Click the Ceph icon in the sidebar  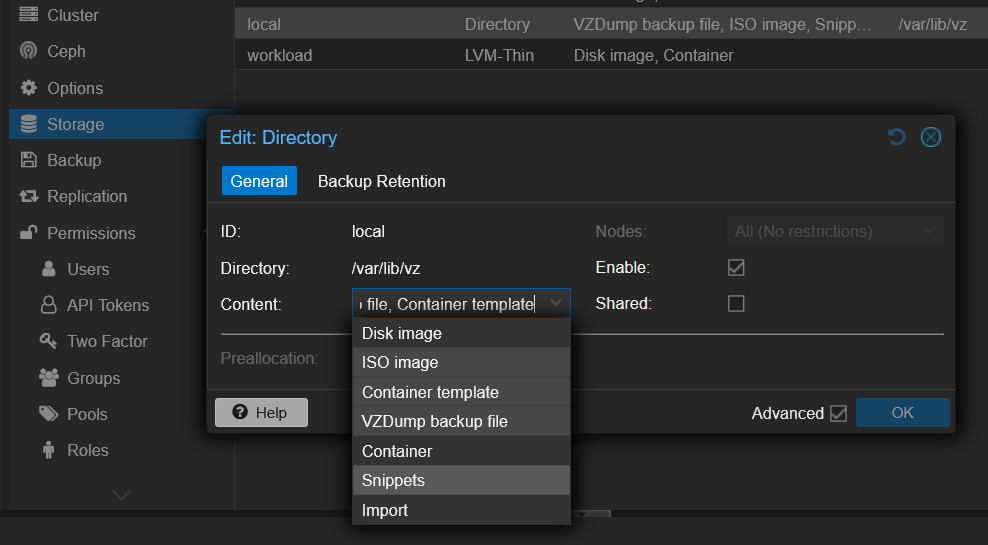[x=29, y=52]
